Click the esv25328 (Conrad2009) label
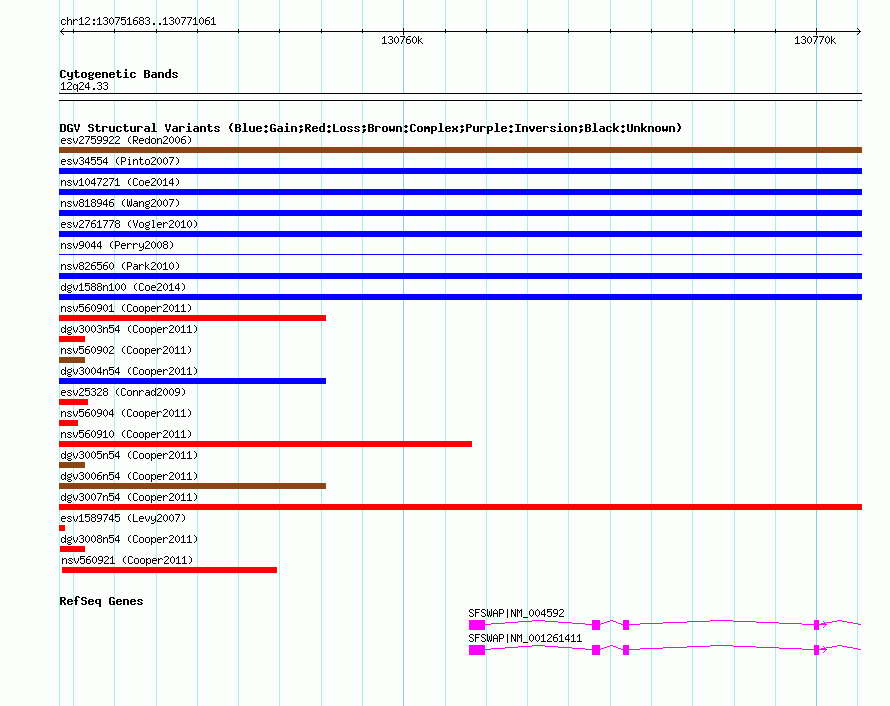This screenshot has height=706, width=890. tap(123, 392)
